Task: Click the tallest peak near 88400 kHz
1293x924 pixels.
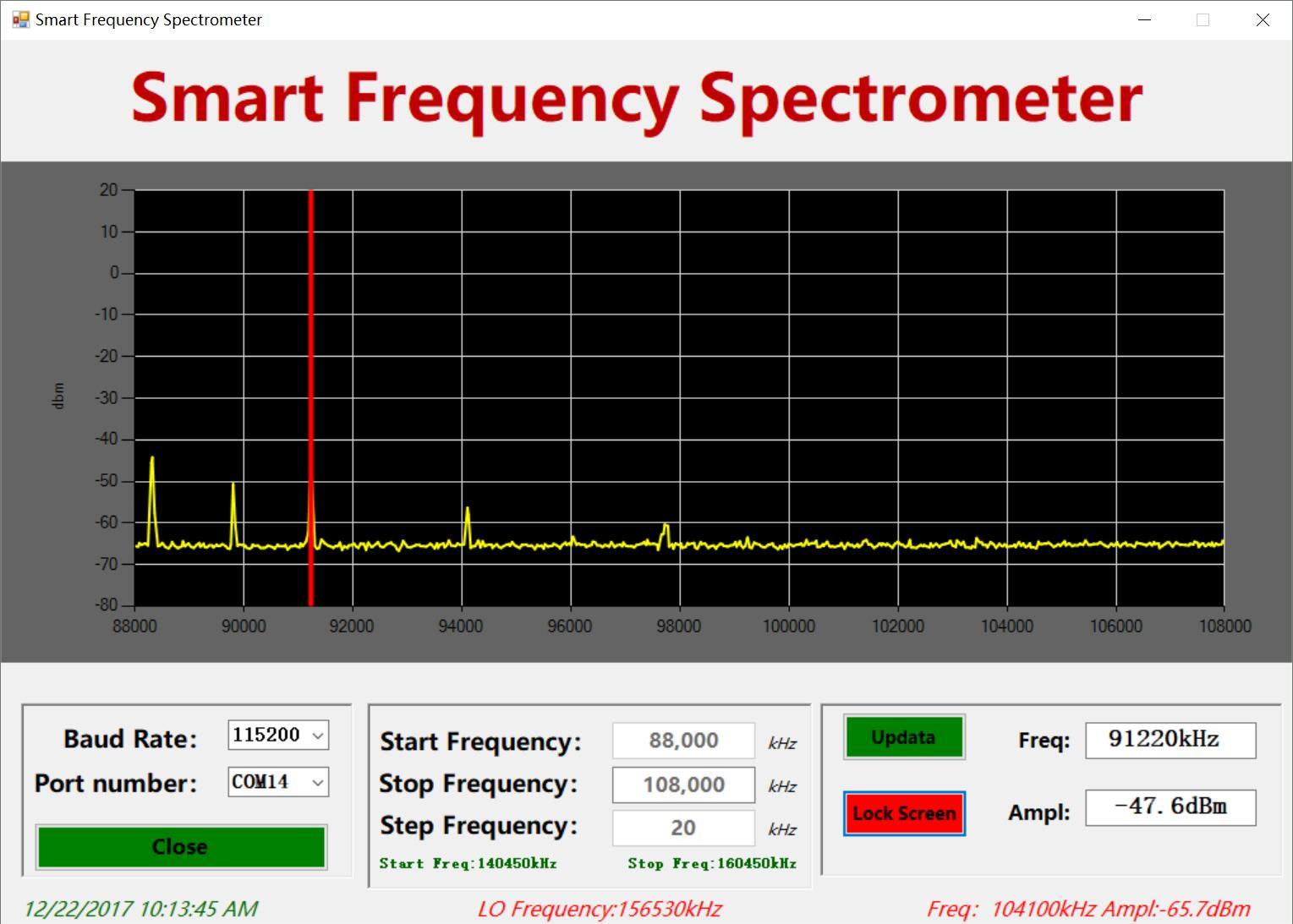Action: (151, 459)
